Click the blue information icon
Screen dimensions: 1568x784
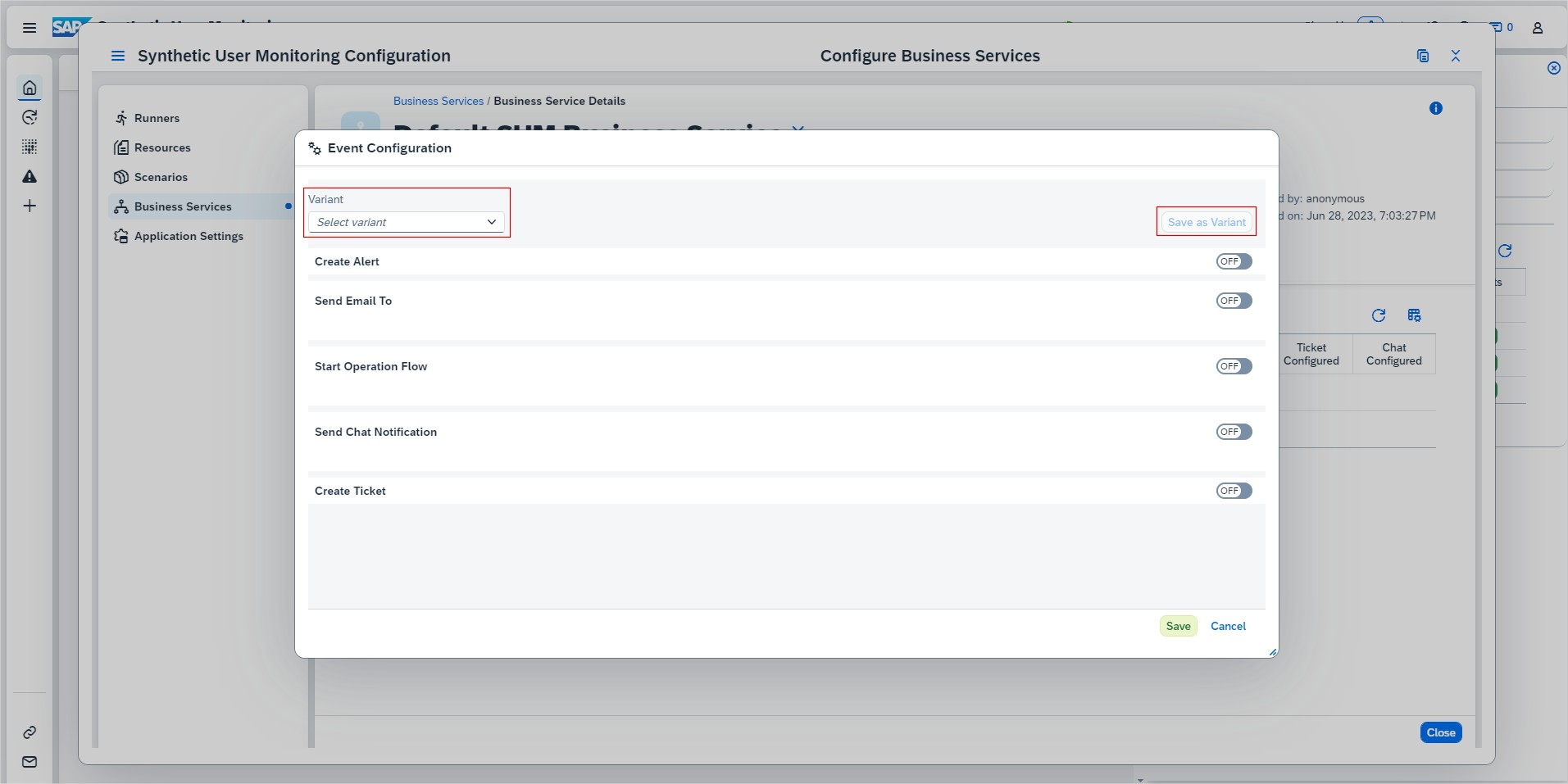pos(1435,108)
